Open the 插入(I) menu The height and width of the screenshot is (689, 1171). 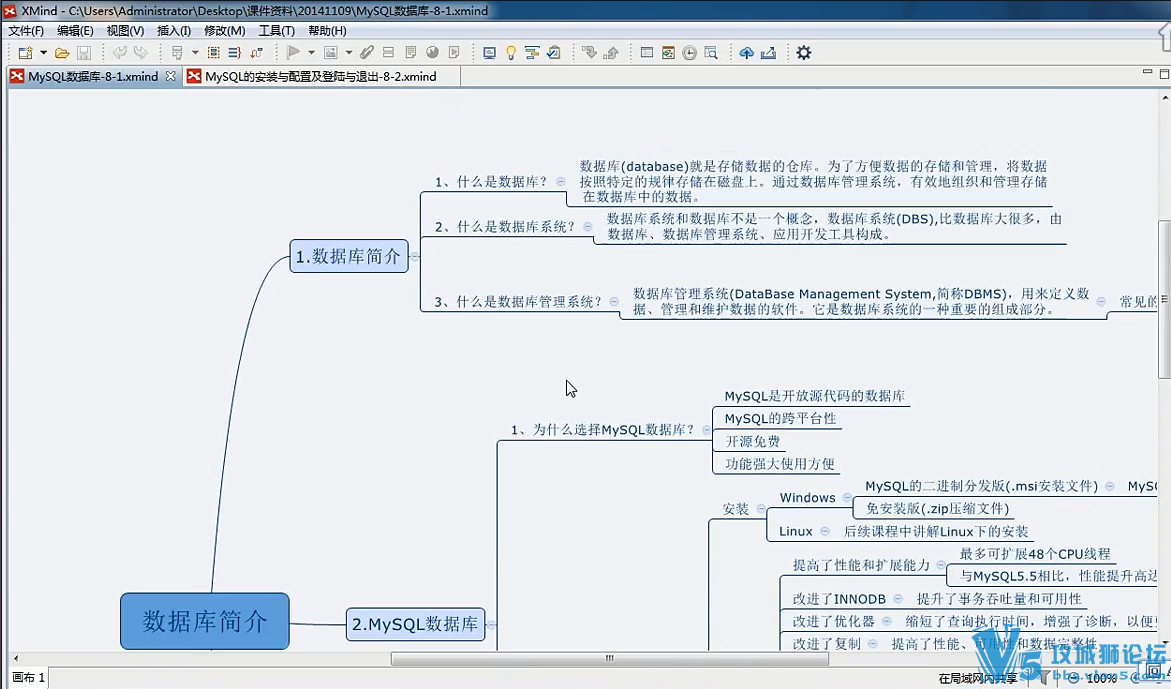pos(173,31)
